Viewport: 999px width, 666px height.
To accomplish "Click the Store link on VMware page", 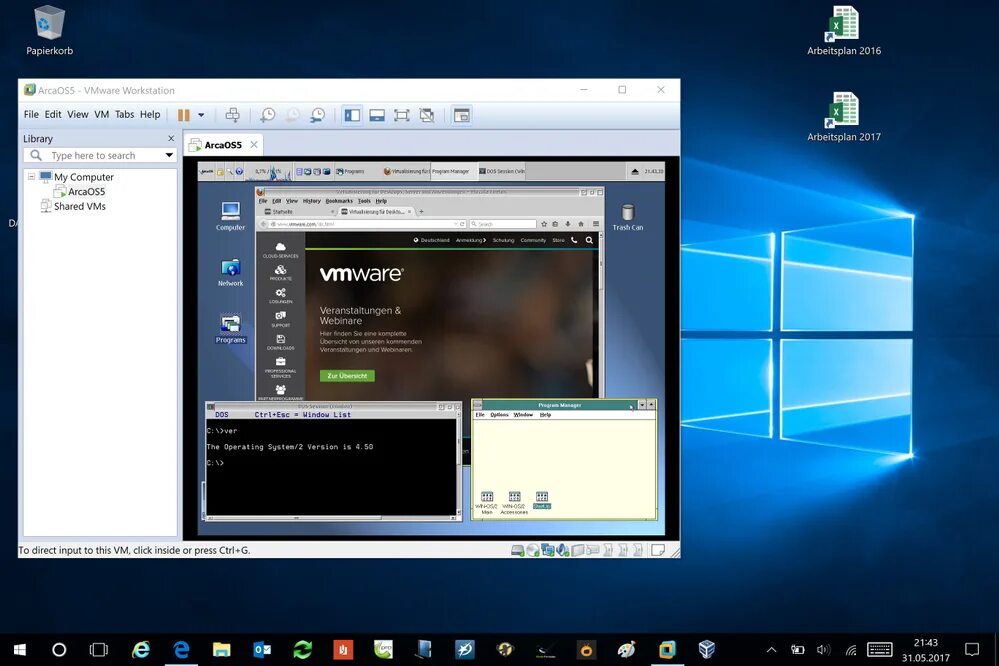I will 558,240.
